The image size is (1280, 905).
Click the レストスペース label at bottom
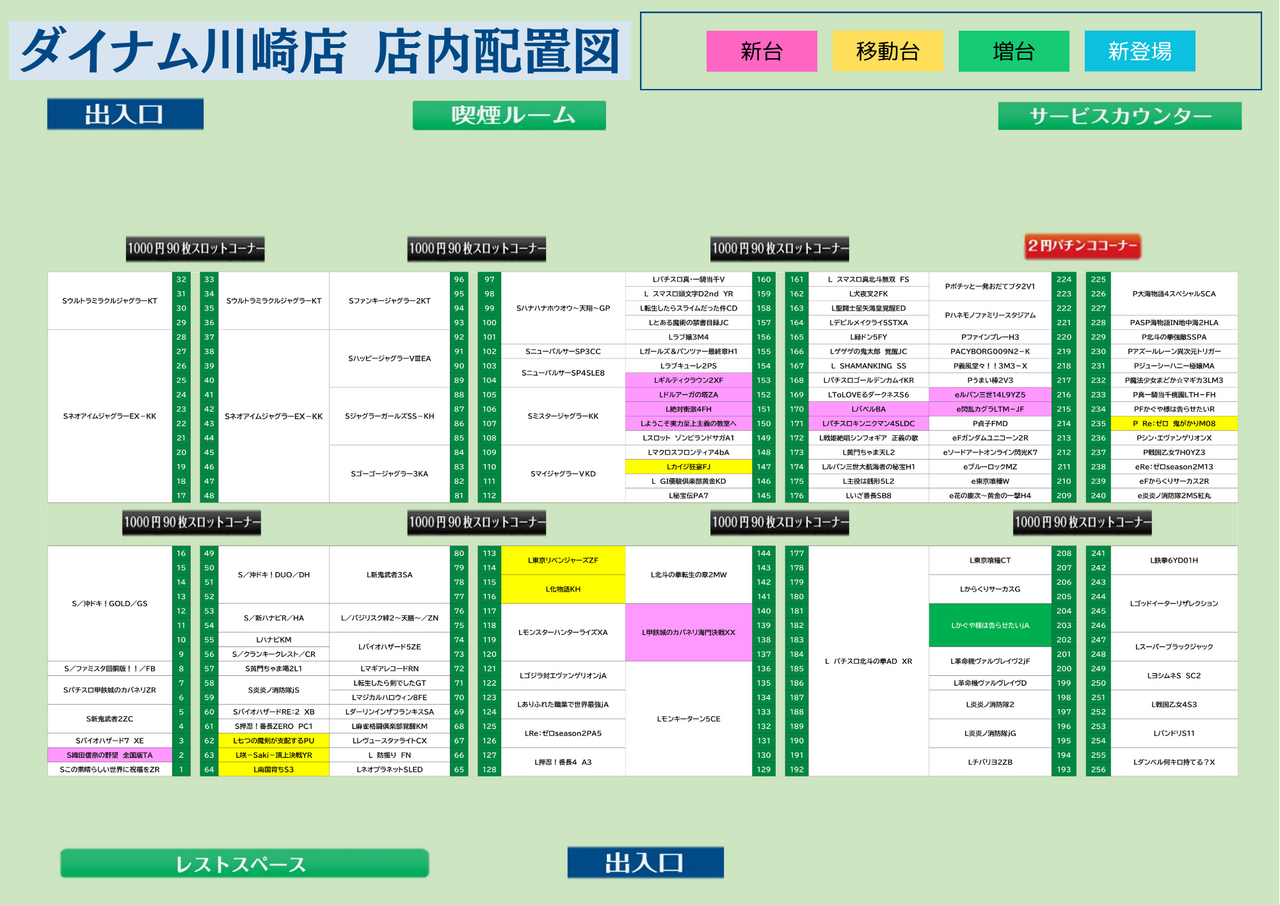(244, 863)
